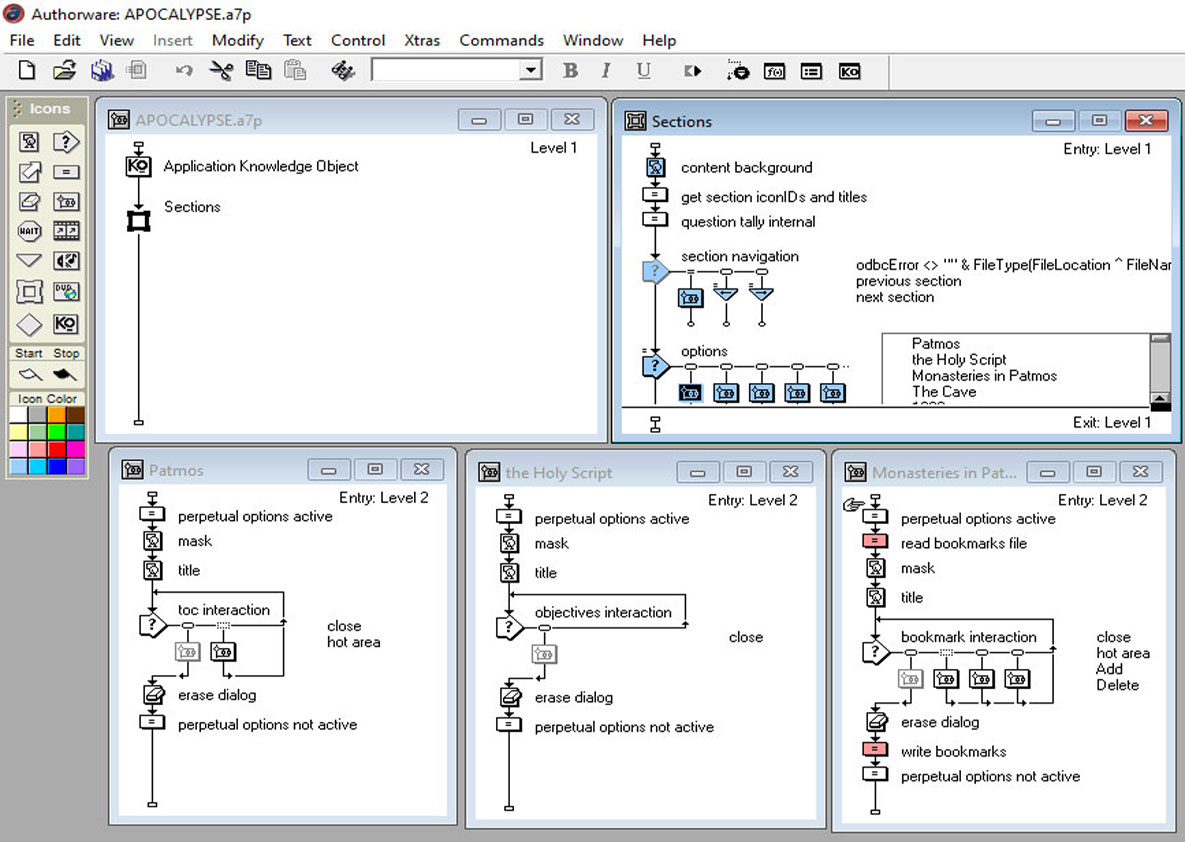Image resolution: width=1185 pixels, height=842 pixels.
Task: Toggle Bold text formatting
Action: 571,71
